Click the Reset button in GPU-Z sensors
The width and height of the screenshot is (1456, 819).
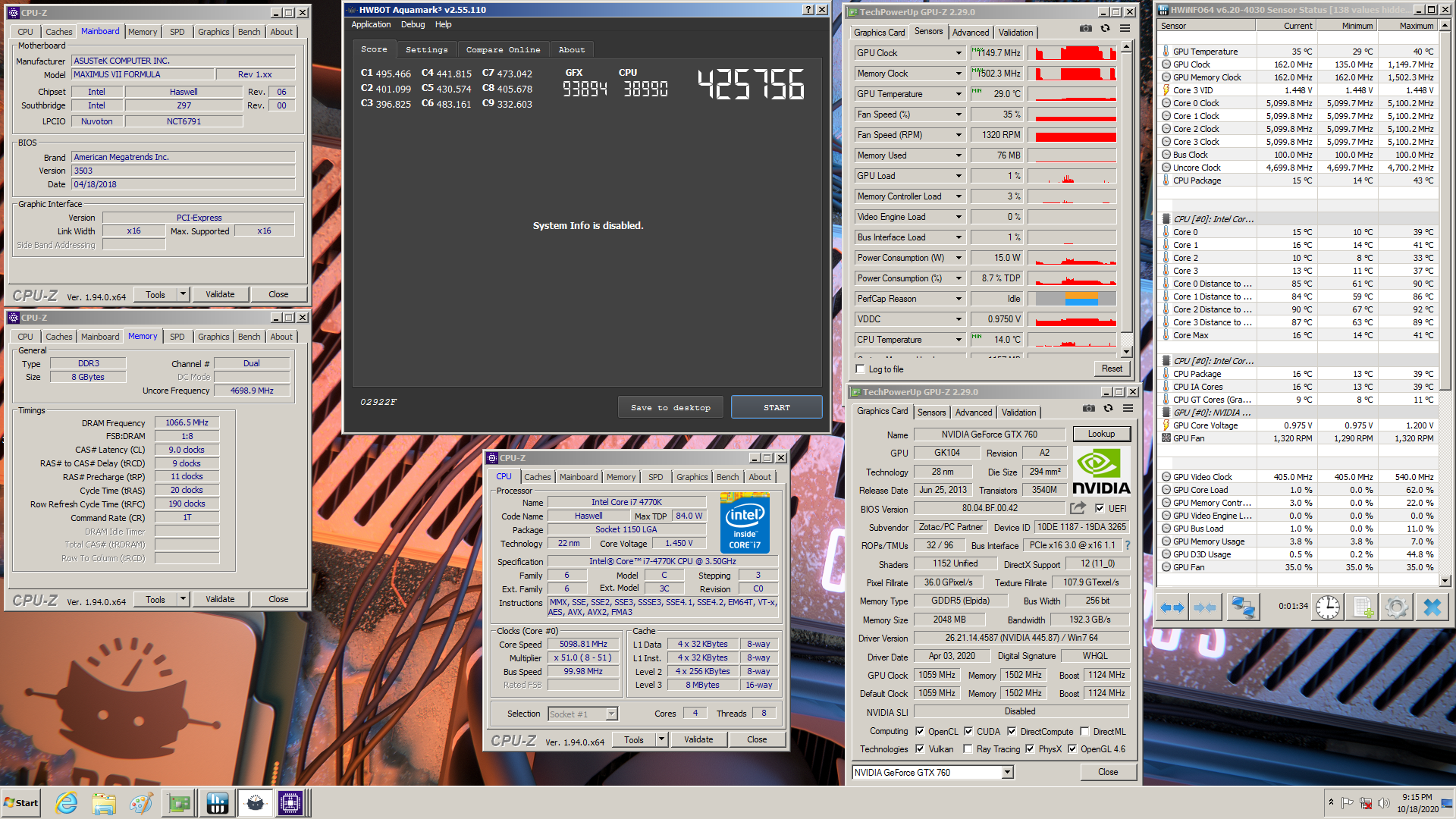(x=1112, y=369)
